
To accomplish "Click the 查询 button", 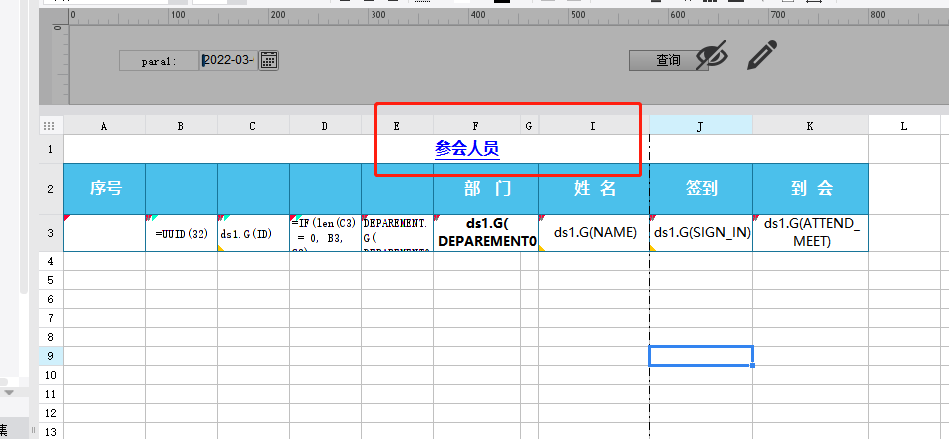I will [x=668, y=60].
